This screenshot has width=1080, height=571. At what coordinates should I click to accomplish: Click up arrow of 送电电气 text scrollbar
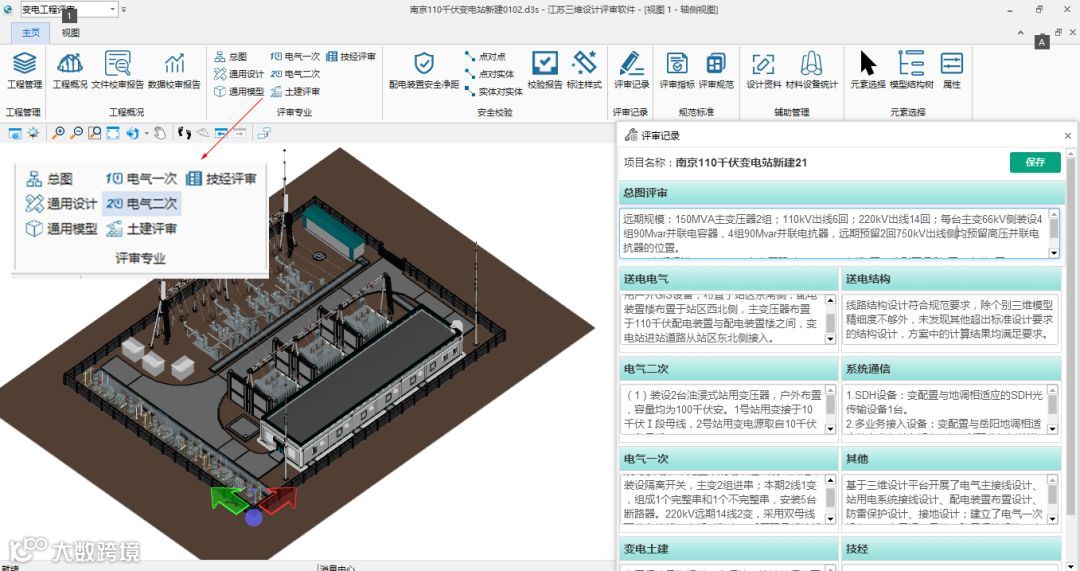click(830, 300)
